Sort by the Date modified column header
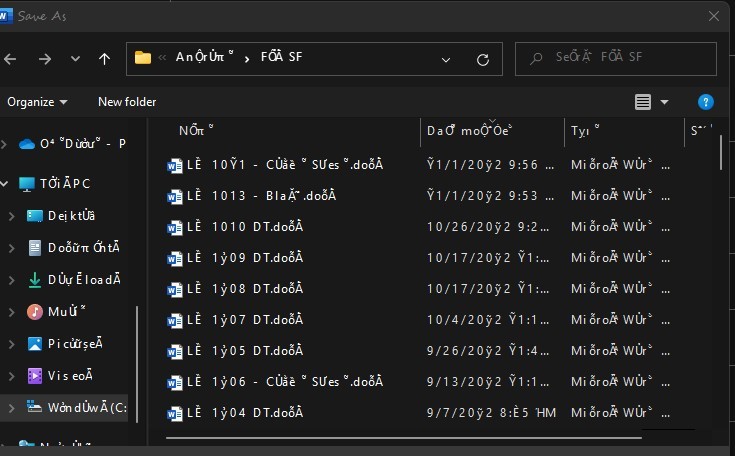Image resolution: width=735 pixels, height=456 pixels. (469, 131)
